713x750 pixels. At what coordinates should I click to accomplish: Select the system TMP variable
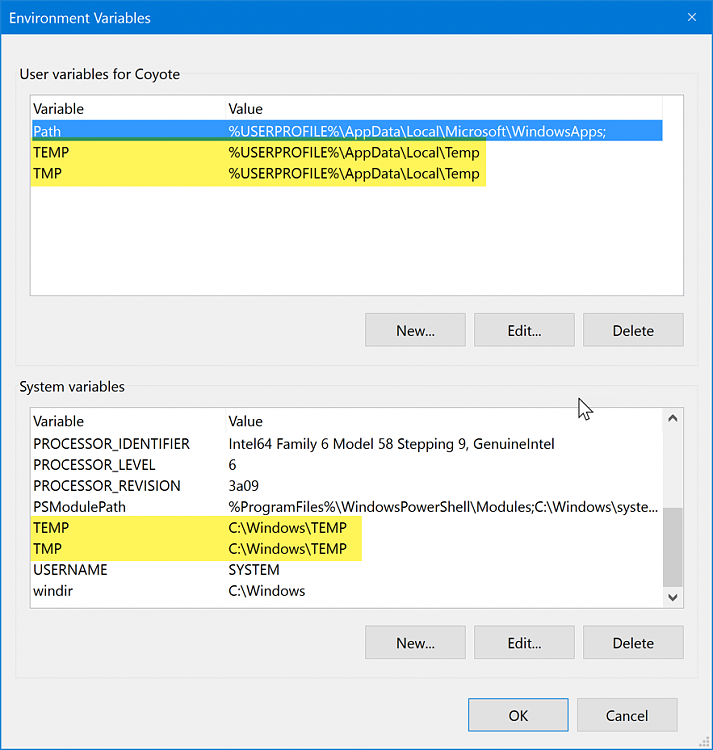click(347, 549)
